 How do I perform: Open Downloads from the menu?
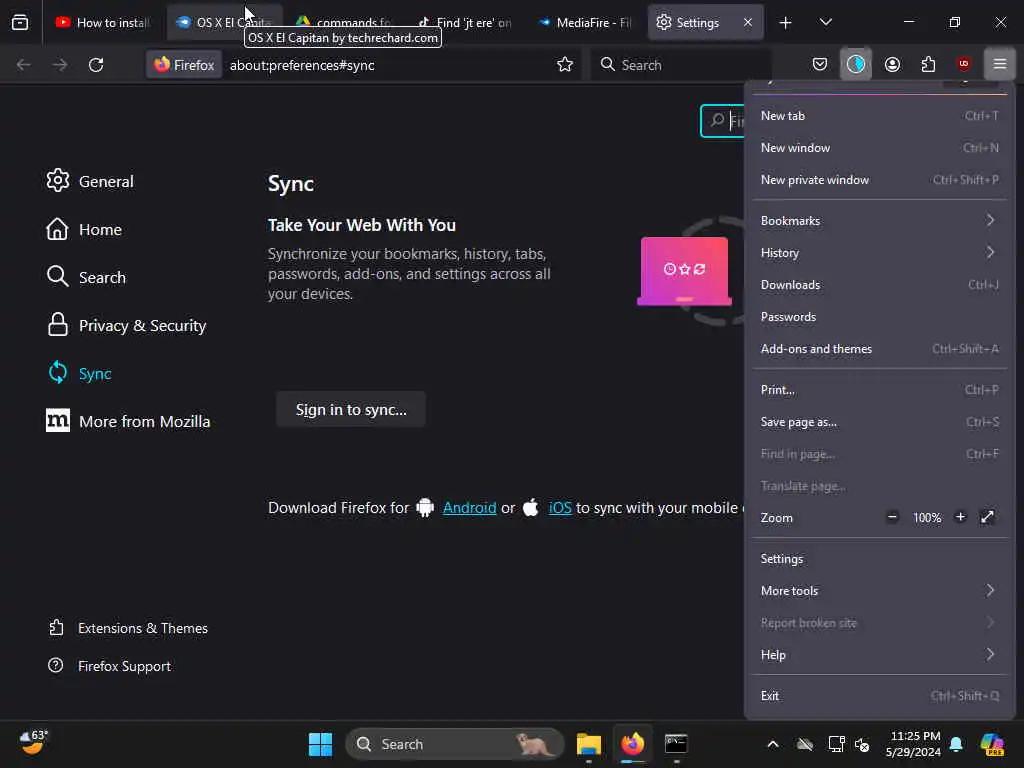[880, 284]
